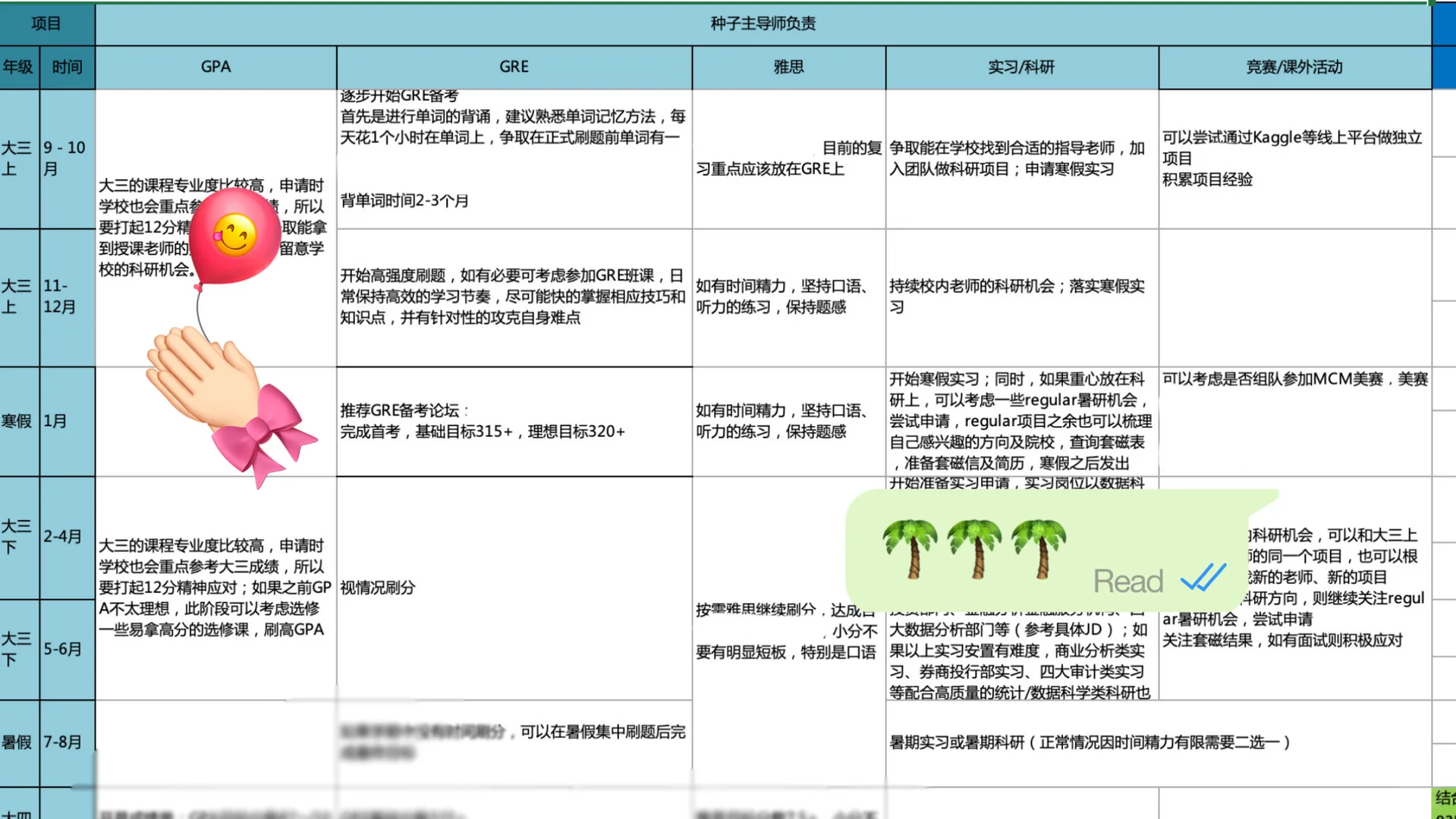Viewport: 1456px width, 819px height.
Task: Select the 持续校内老师的科研机会 cell
Action: (x=1021, y=297)
